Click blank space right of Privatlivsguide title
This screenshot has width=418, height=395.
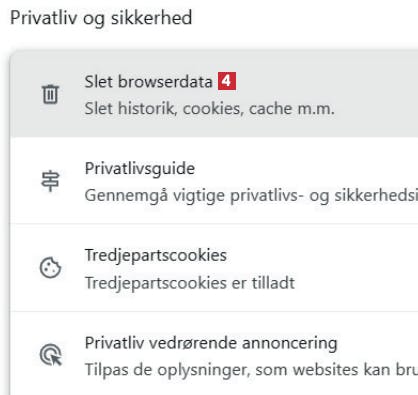pos(306,169)
